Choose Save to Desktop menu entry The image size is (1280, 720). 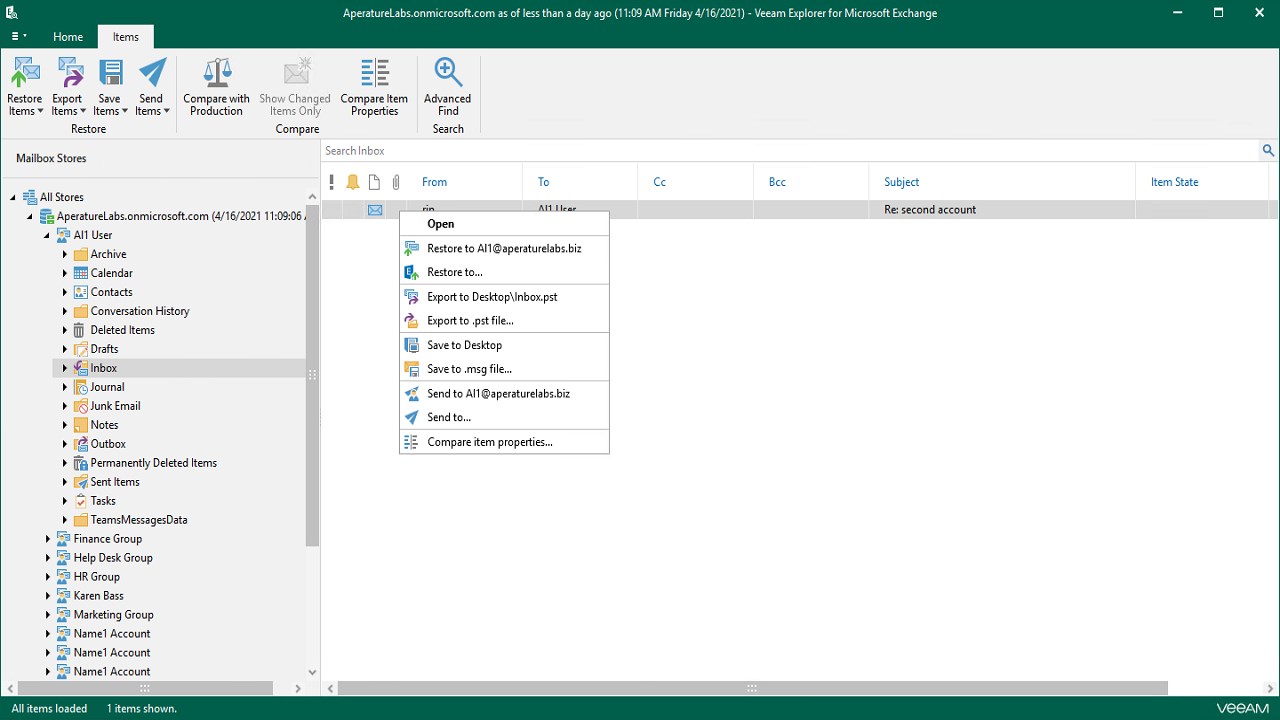[504, 345]
